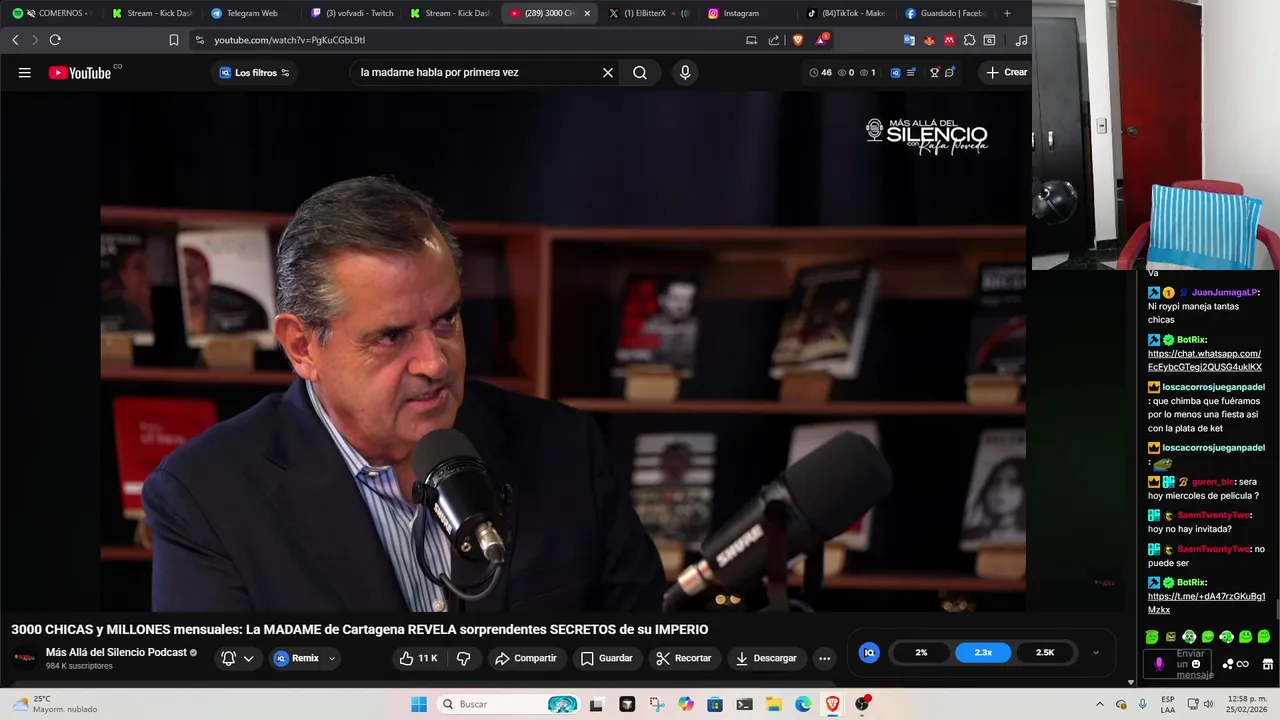
Task: Open the three-dot more actions menu
Action: [x=824, y=658]
